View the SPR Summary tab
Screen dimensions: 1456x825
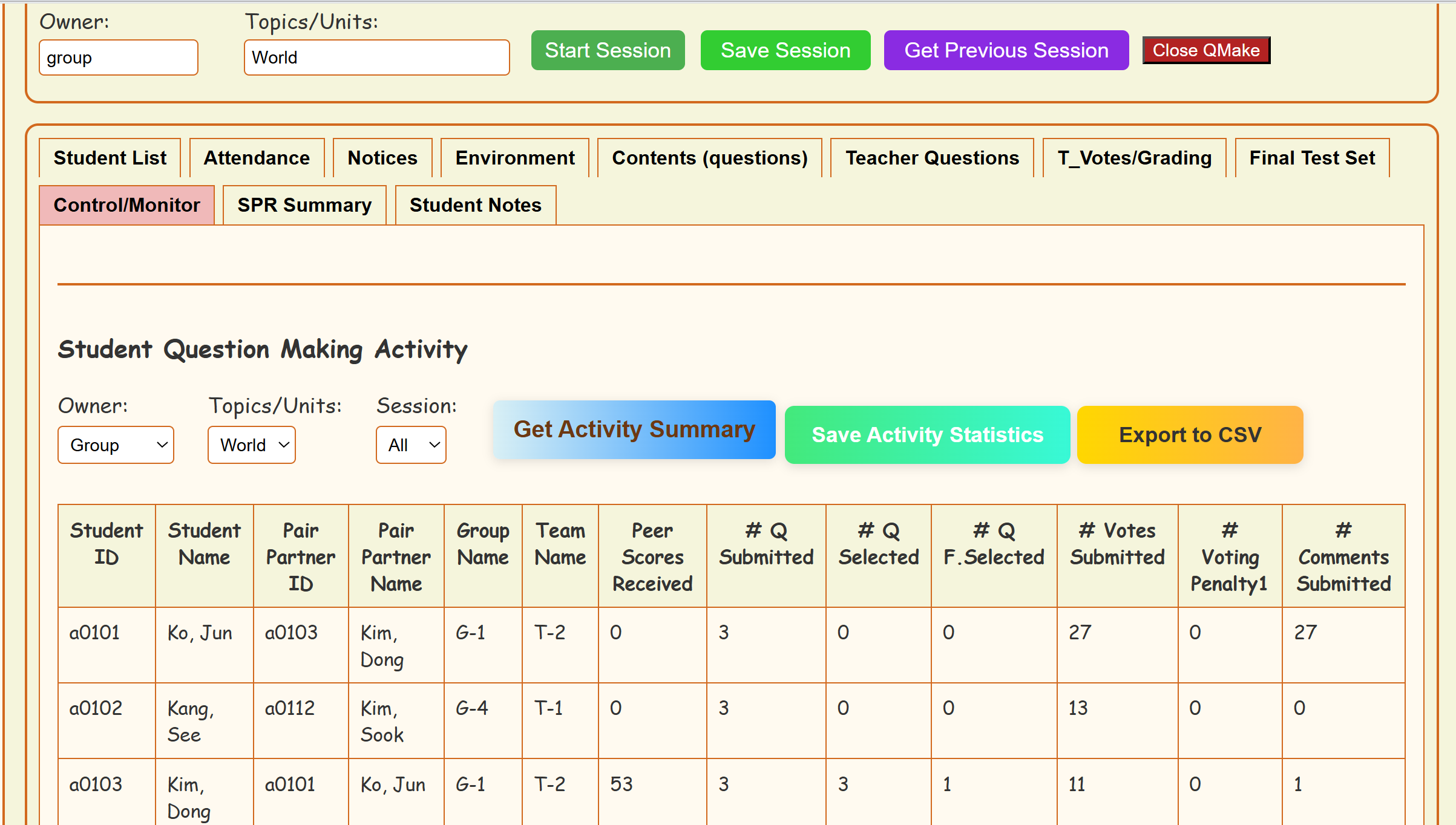coord(304,205)
